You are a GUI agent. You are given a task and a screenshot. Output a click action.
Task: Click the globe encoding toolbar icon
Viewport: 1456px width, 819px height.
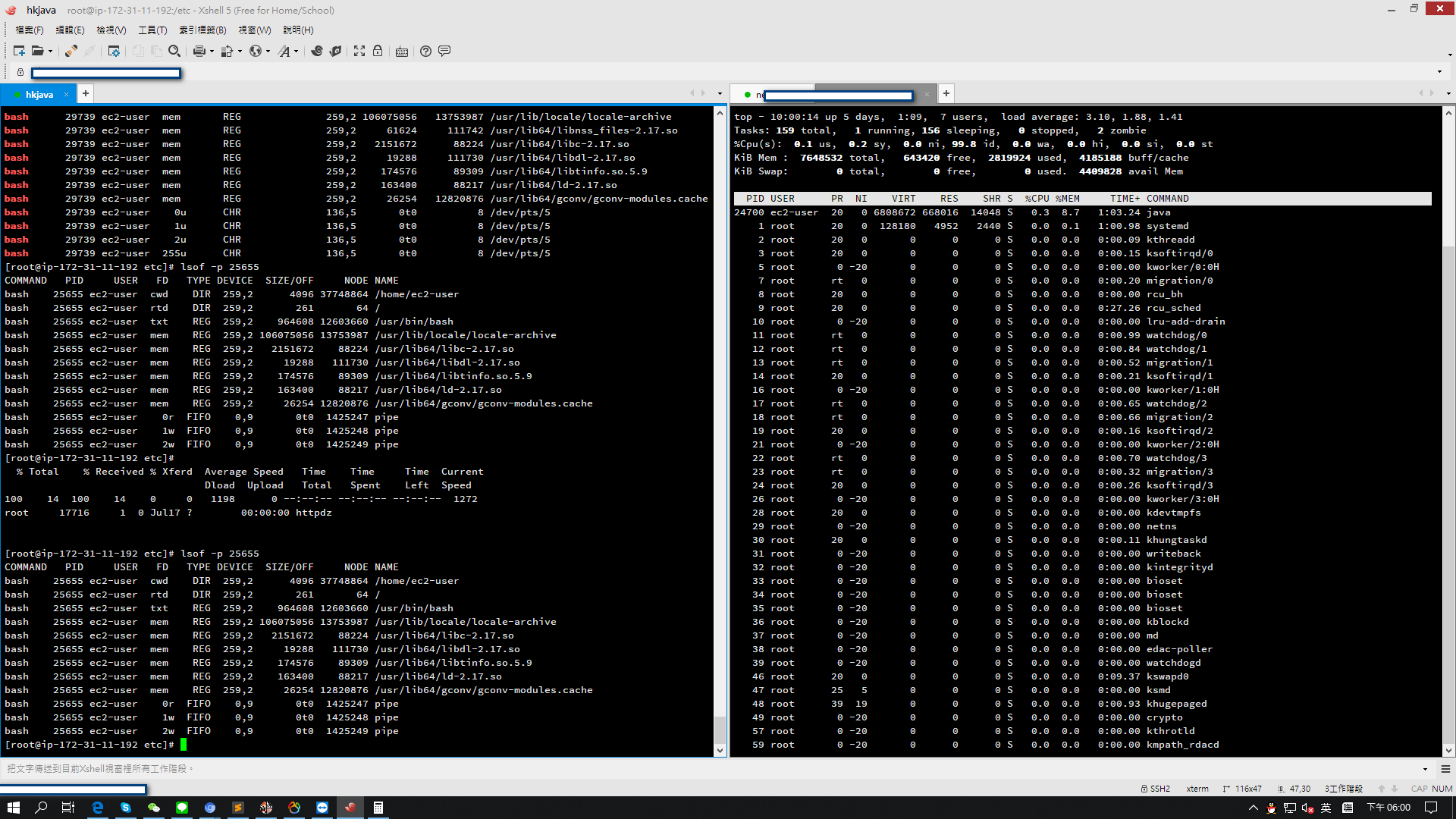click(x=256, y=51)
